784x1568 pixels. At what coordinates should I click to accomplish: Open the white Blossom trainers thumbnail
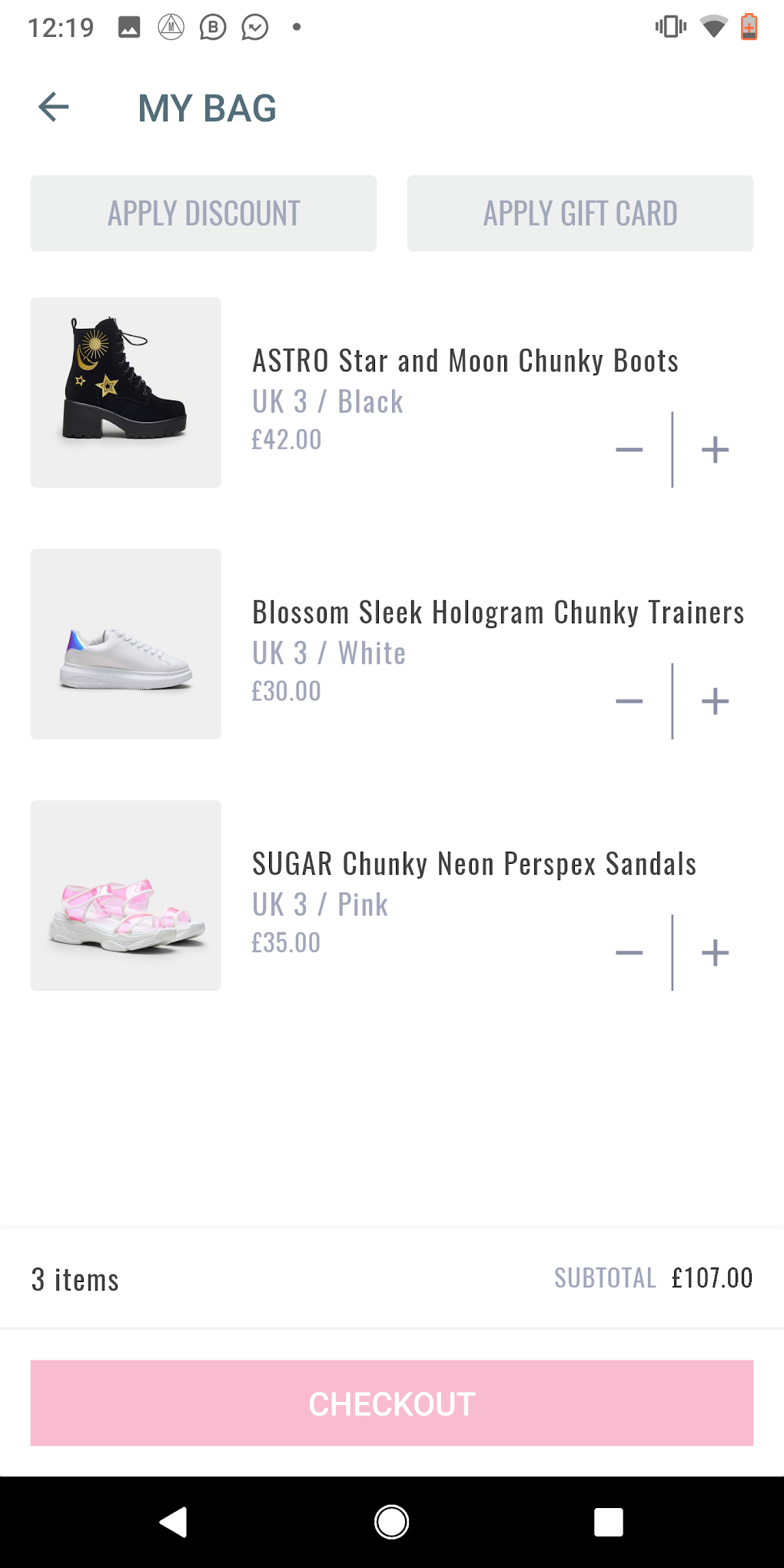click(126, 643)
